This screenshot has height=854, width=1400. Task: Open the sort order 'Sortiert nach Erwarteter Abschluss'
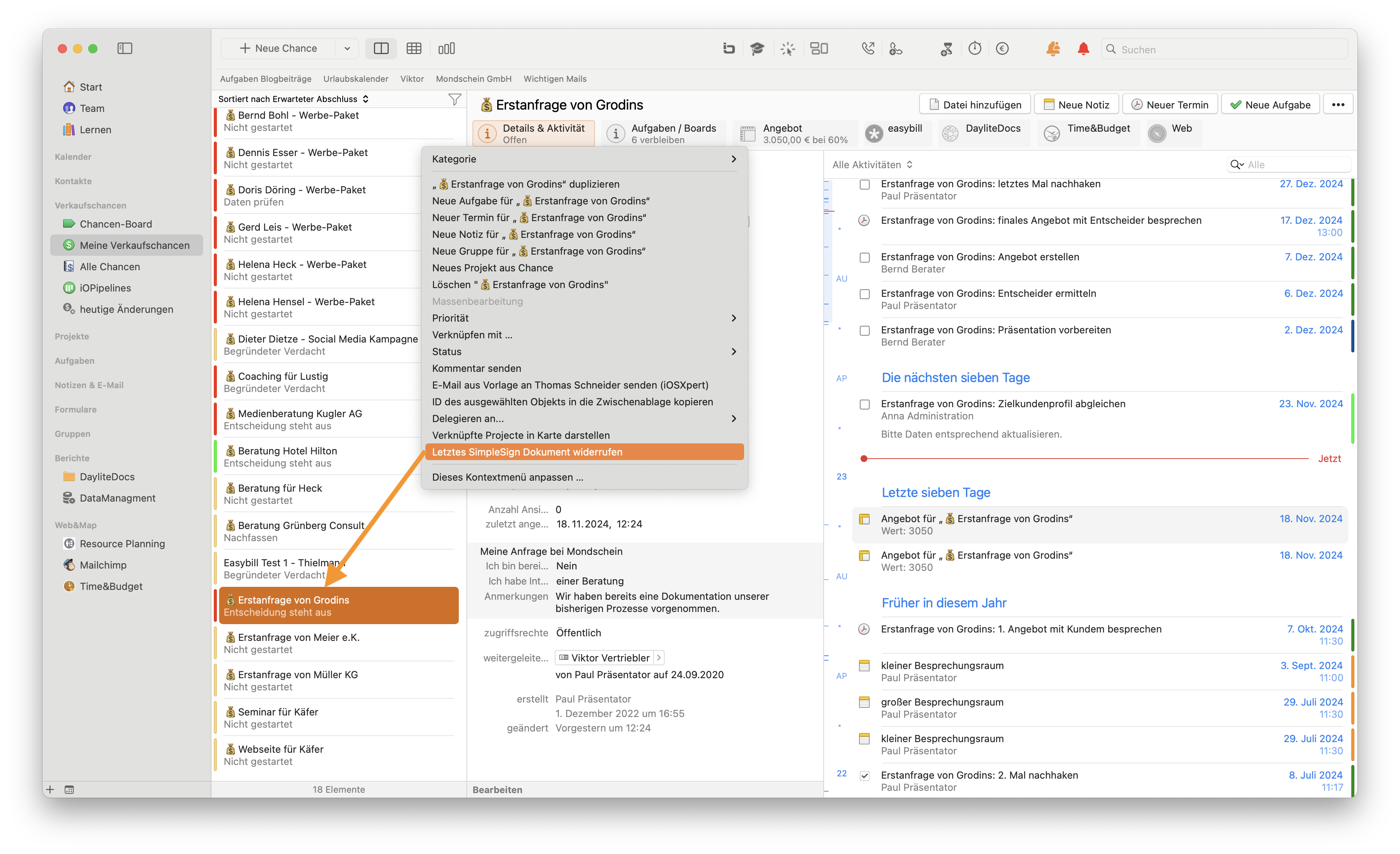tap(293, 99)
